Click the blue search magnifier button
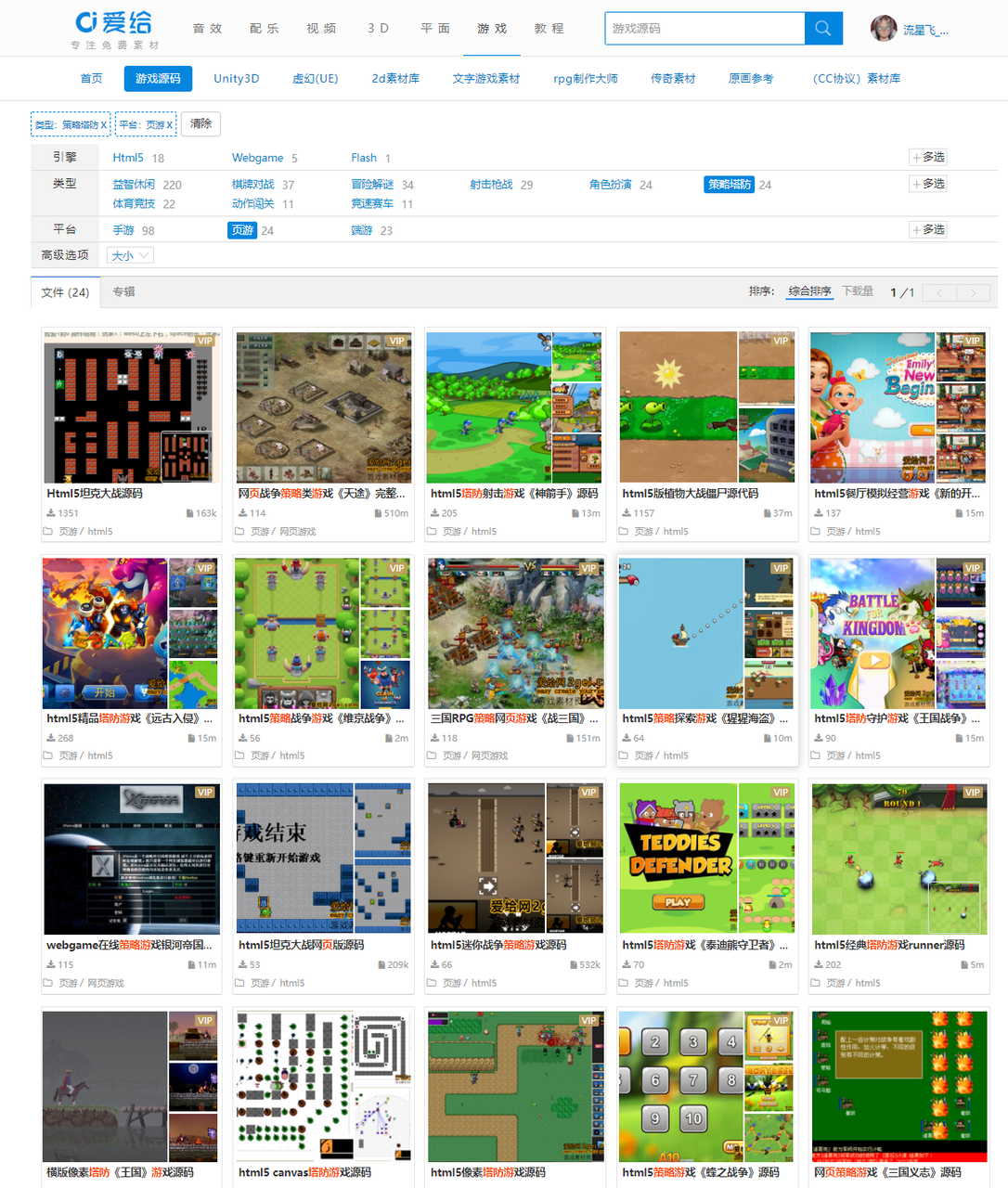 823,28
